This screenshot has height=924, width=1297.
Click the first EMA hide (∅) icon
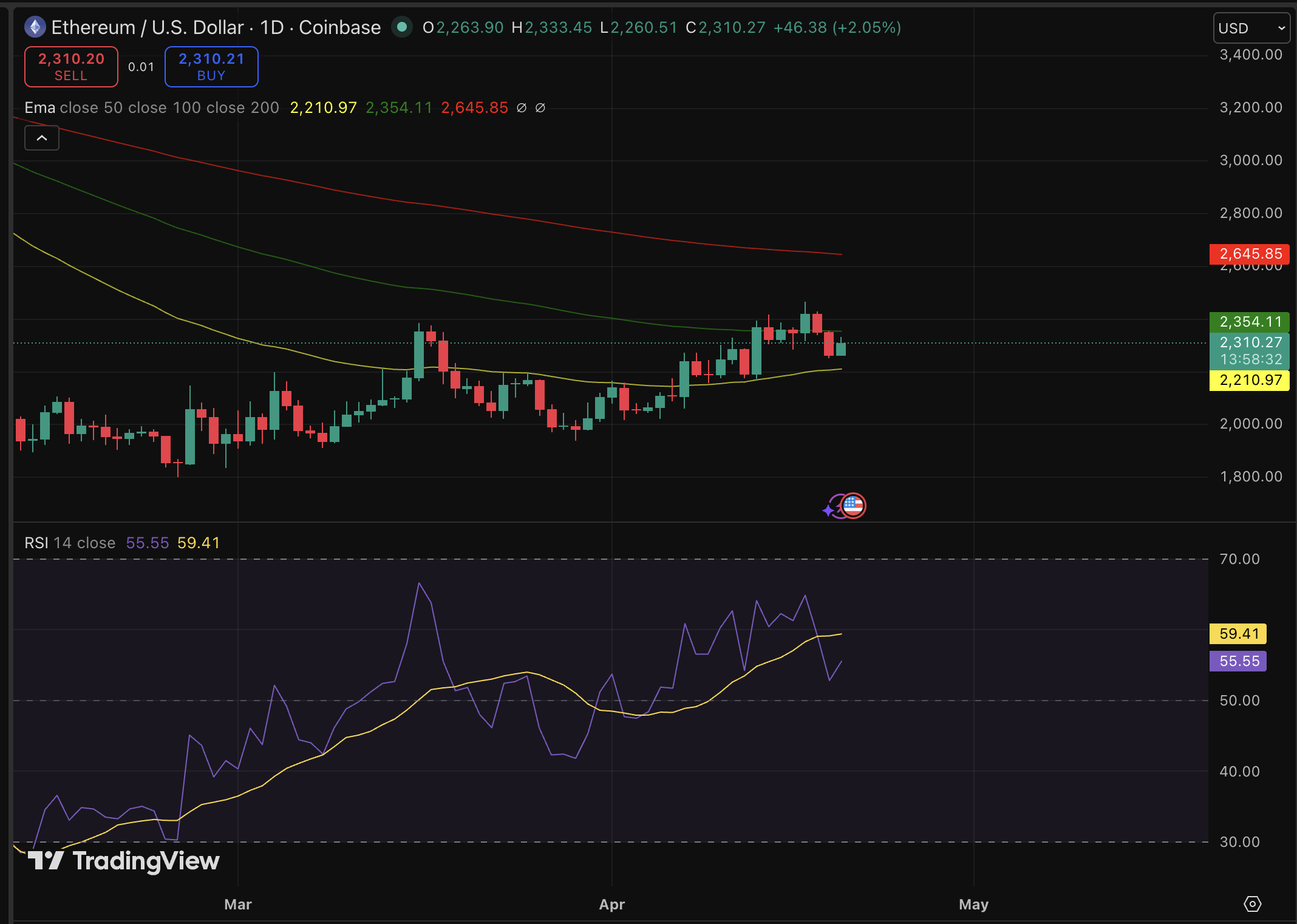click(x=521, y=108)
